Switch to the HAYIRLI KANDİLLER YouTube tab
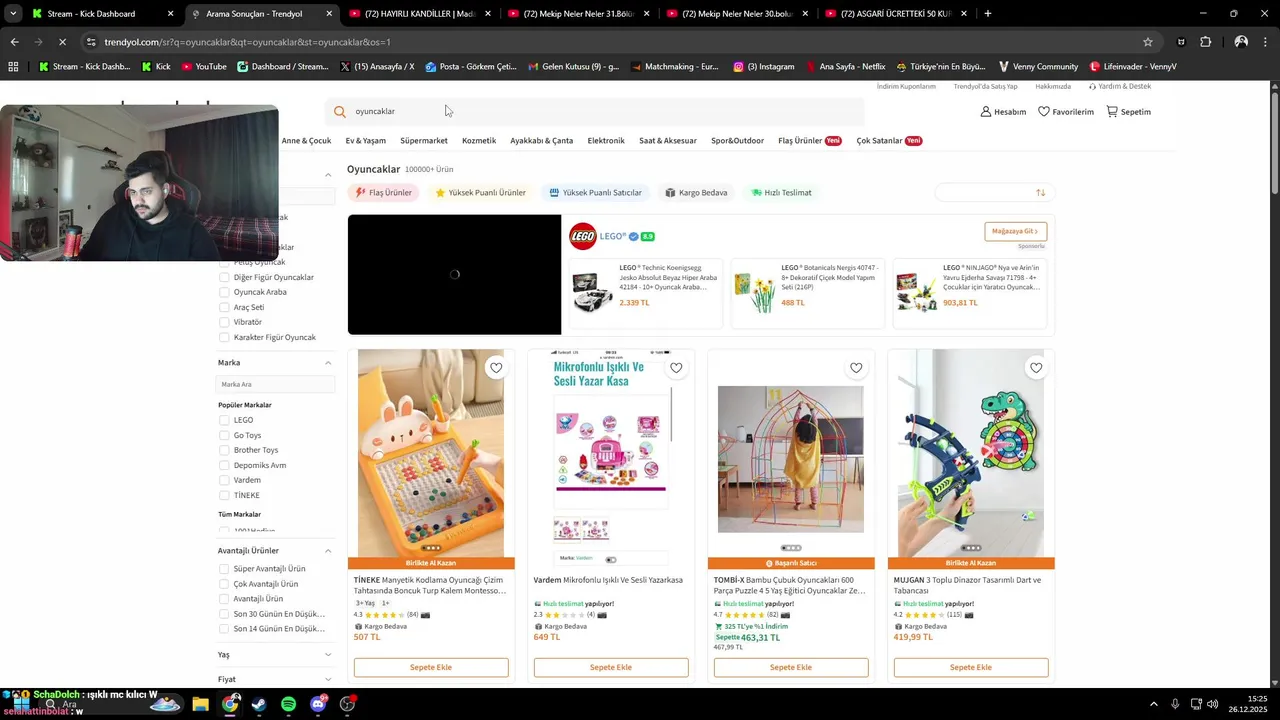Image resolution: width=1280 pixels, height=720 pixels. click(421, 14)
